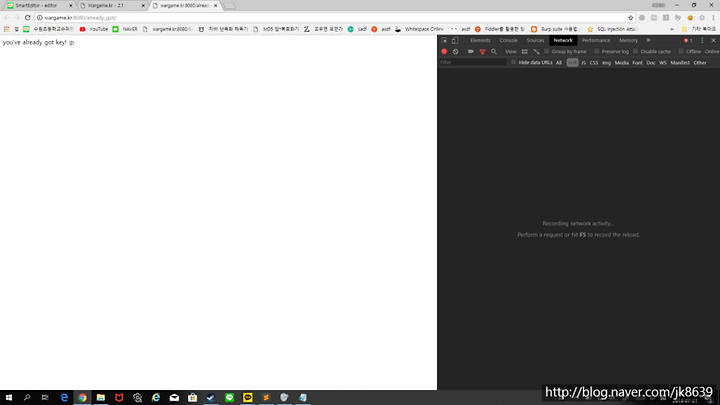Filter requests by Manifest

[680, 62]
